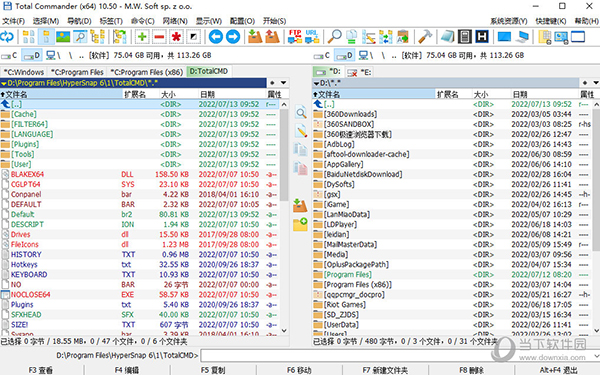Click left panel scrollbar down arrow
Screen dimensions: 600x375
coord(284,330)
